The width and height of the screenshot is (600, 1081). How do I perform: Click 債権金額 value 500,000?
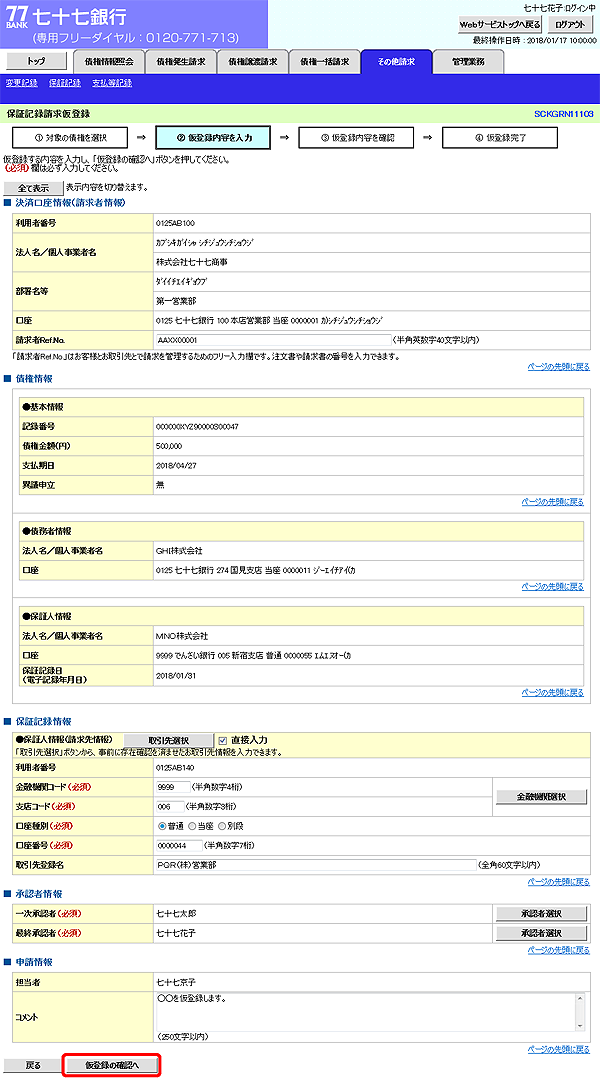pyautogui.click(x=169, y=446)
